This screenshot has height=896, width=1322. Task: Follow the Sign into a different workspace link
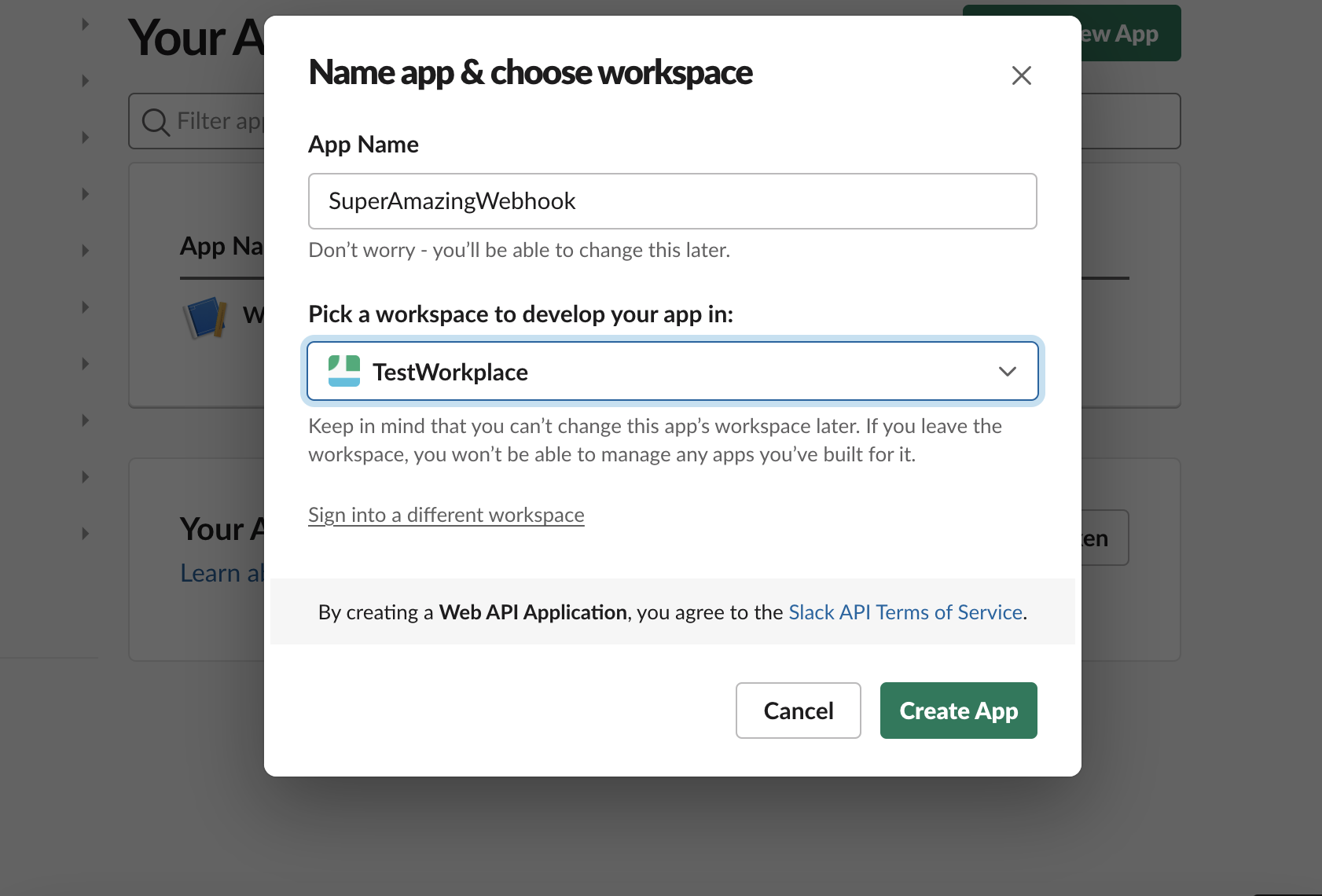pos(446,515)
